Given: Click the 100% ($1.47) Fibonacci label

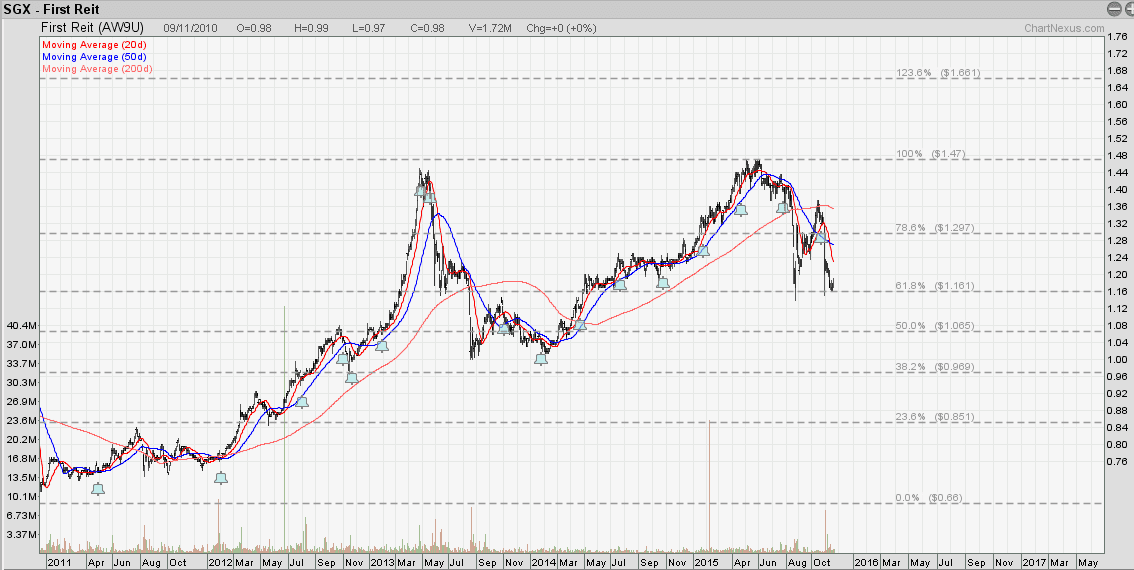Looking at the screenshot, I should 930,154.
